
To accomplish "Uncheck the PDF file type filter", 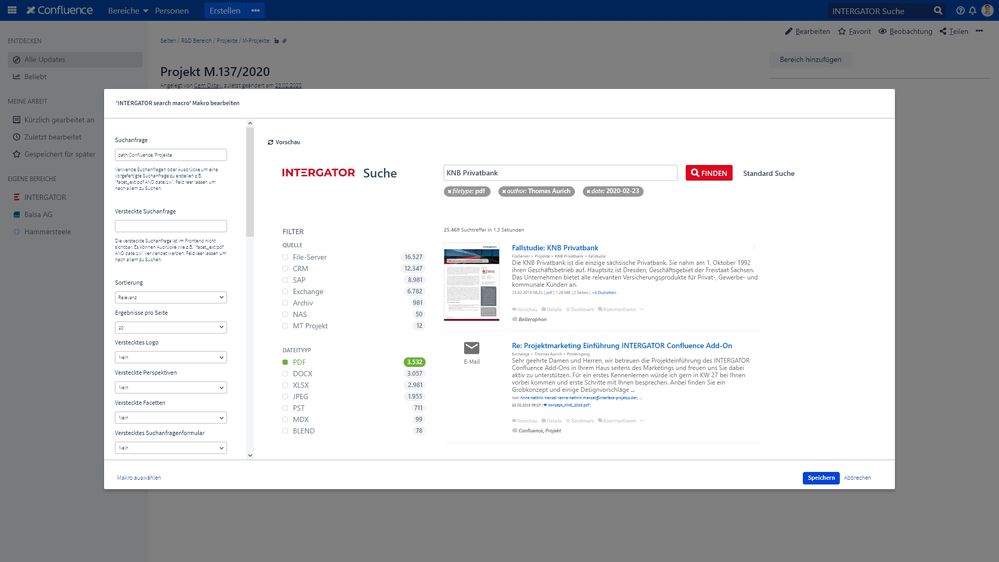I will 285,362.
